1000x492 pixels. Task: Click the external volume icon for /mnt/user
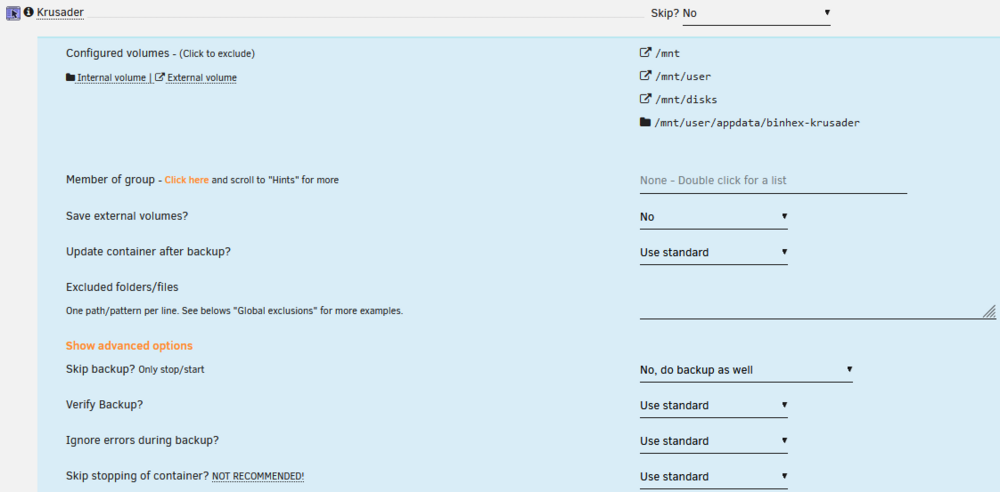[x=645, y=76]
